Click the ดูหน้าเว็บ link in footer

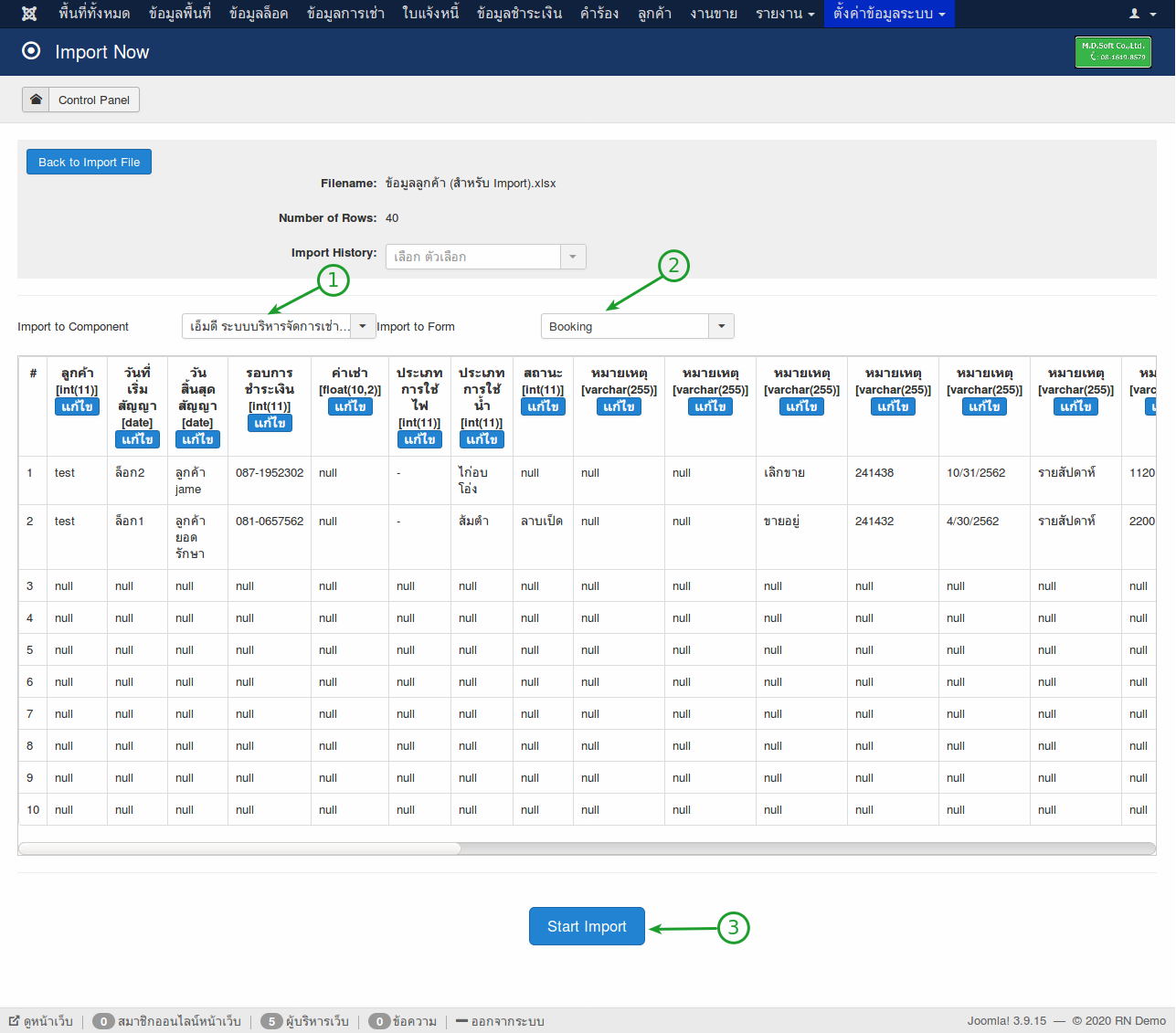[41, 1021]
